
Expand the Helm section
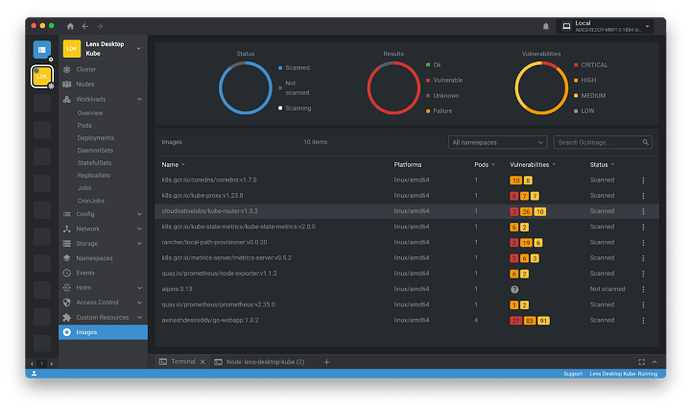click(x=139, y=287)
